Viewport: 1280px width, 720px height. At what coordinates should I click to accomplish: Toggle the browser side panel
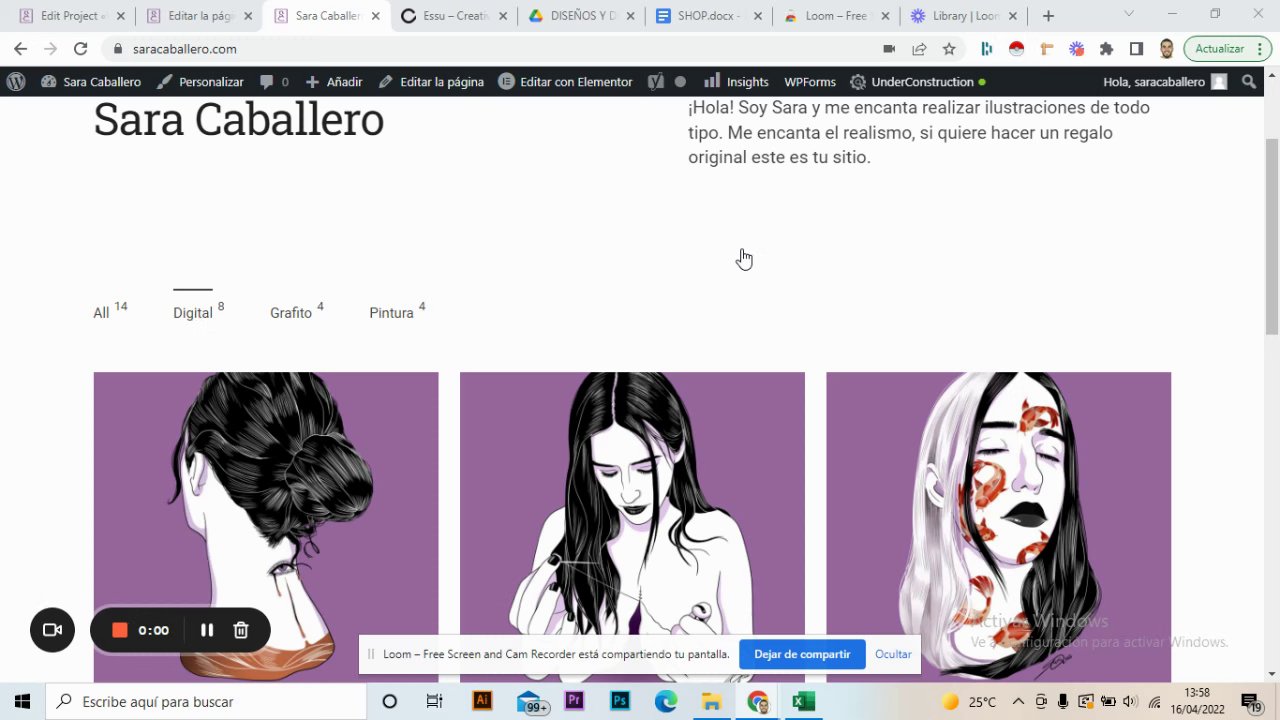click(x=1136, y=49)
